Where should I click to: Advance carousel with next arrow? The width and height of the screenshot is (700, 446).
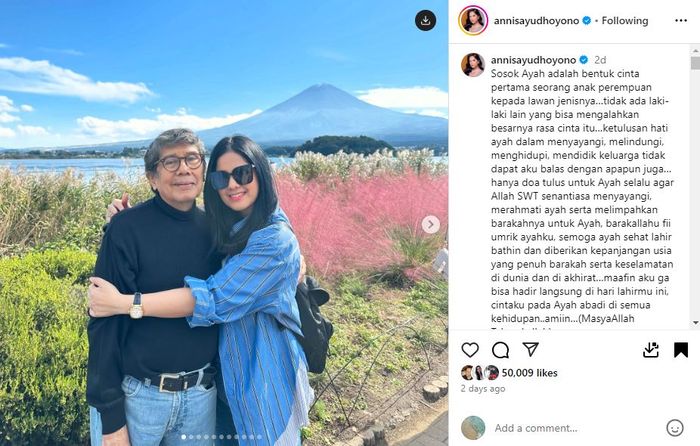pos(430,224)
